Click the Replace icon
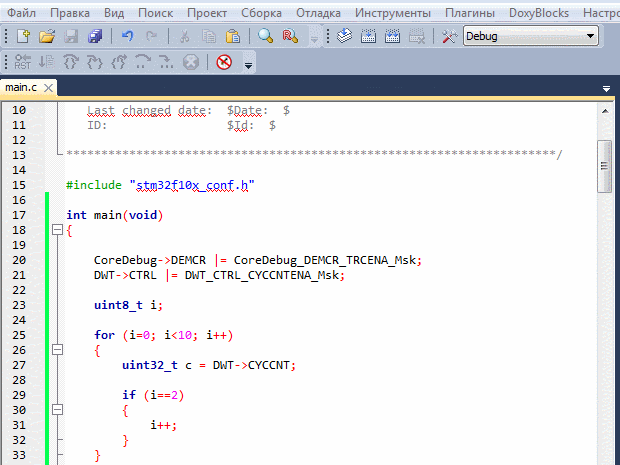 290,36
